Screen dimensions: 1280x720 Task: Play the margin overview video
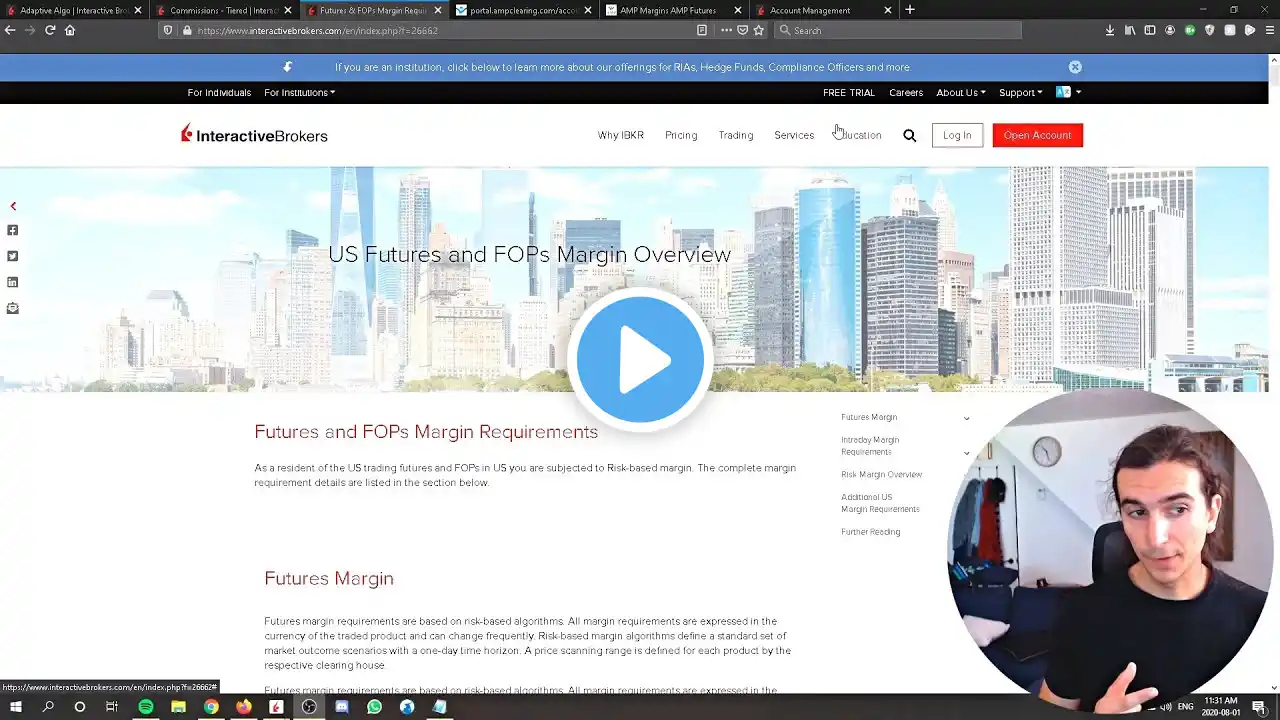tap(640, 359)
